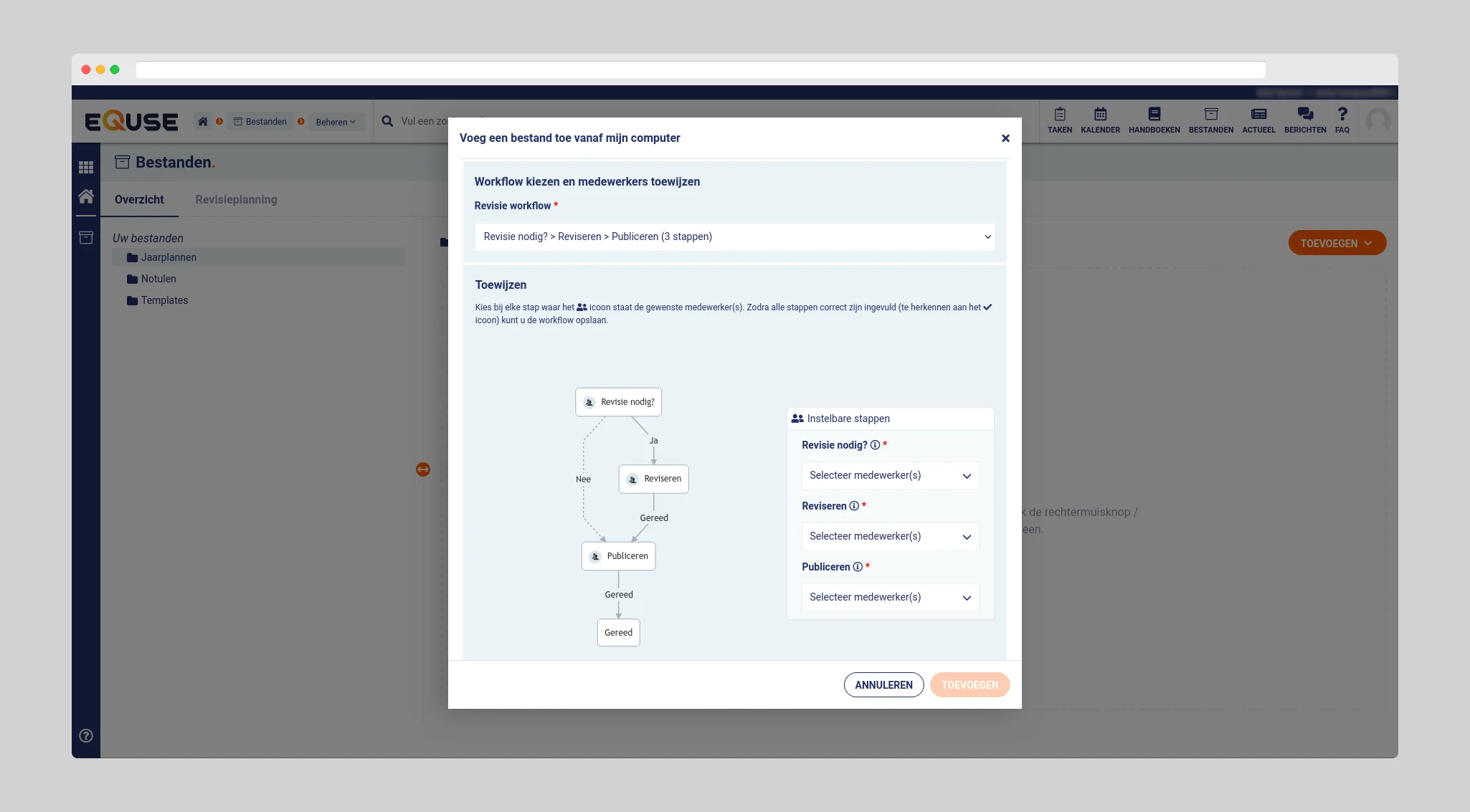Expand medewerker selector for Revisie nodig?

890,476
